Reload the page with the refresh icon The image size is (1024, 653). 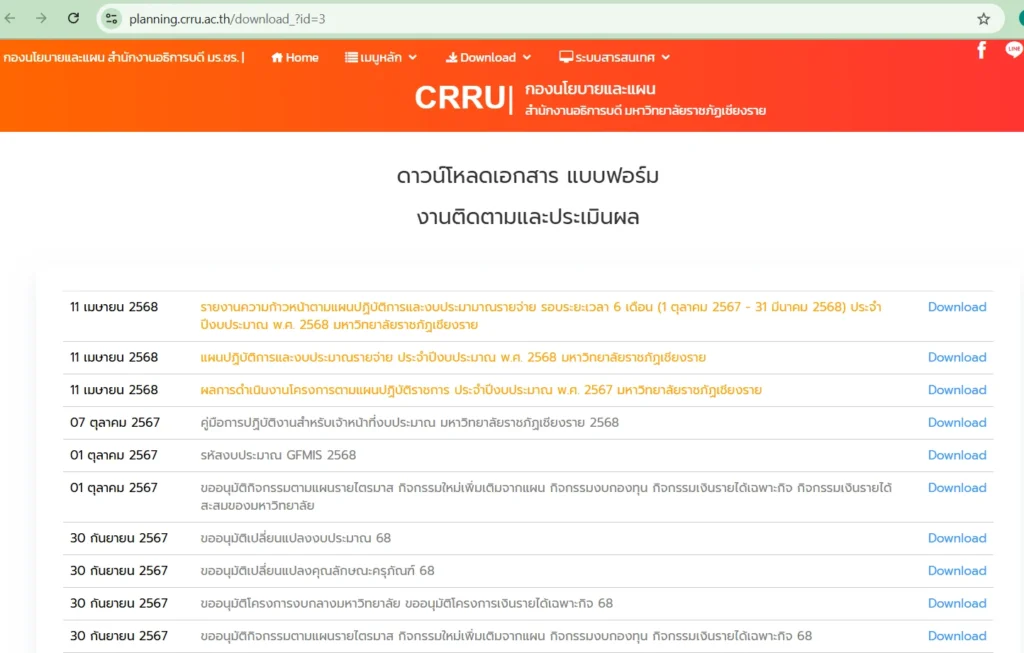point(73,18)
